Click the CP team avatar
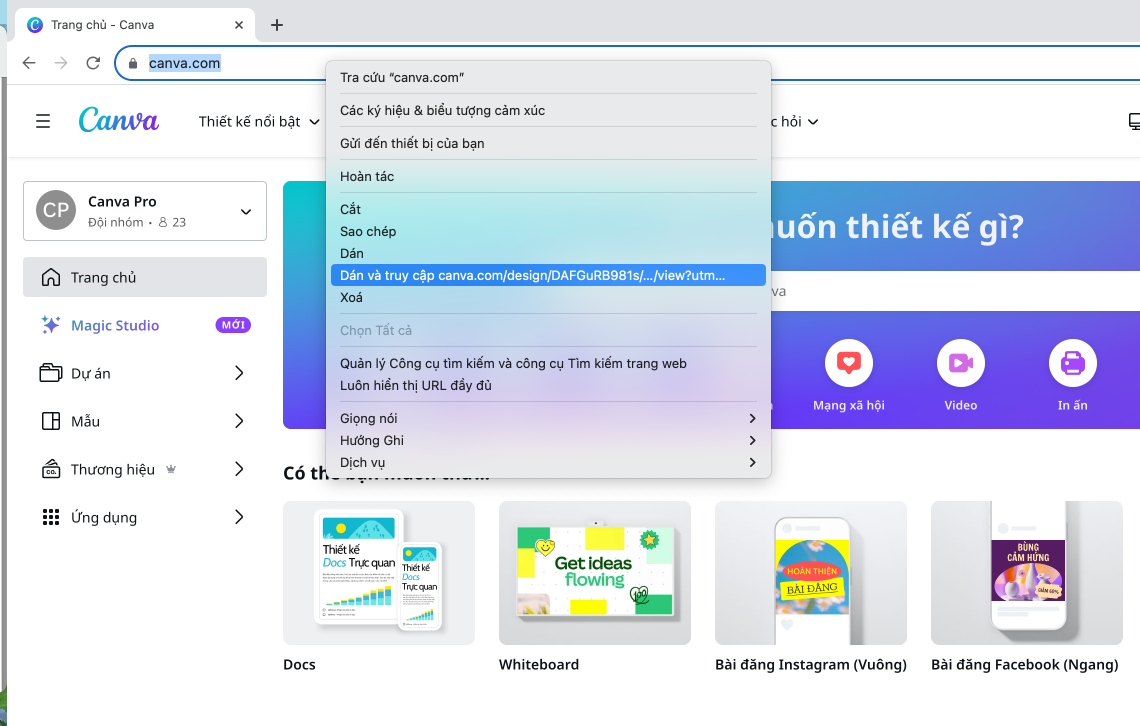 coord(56,210)
